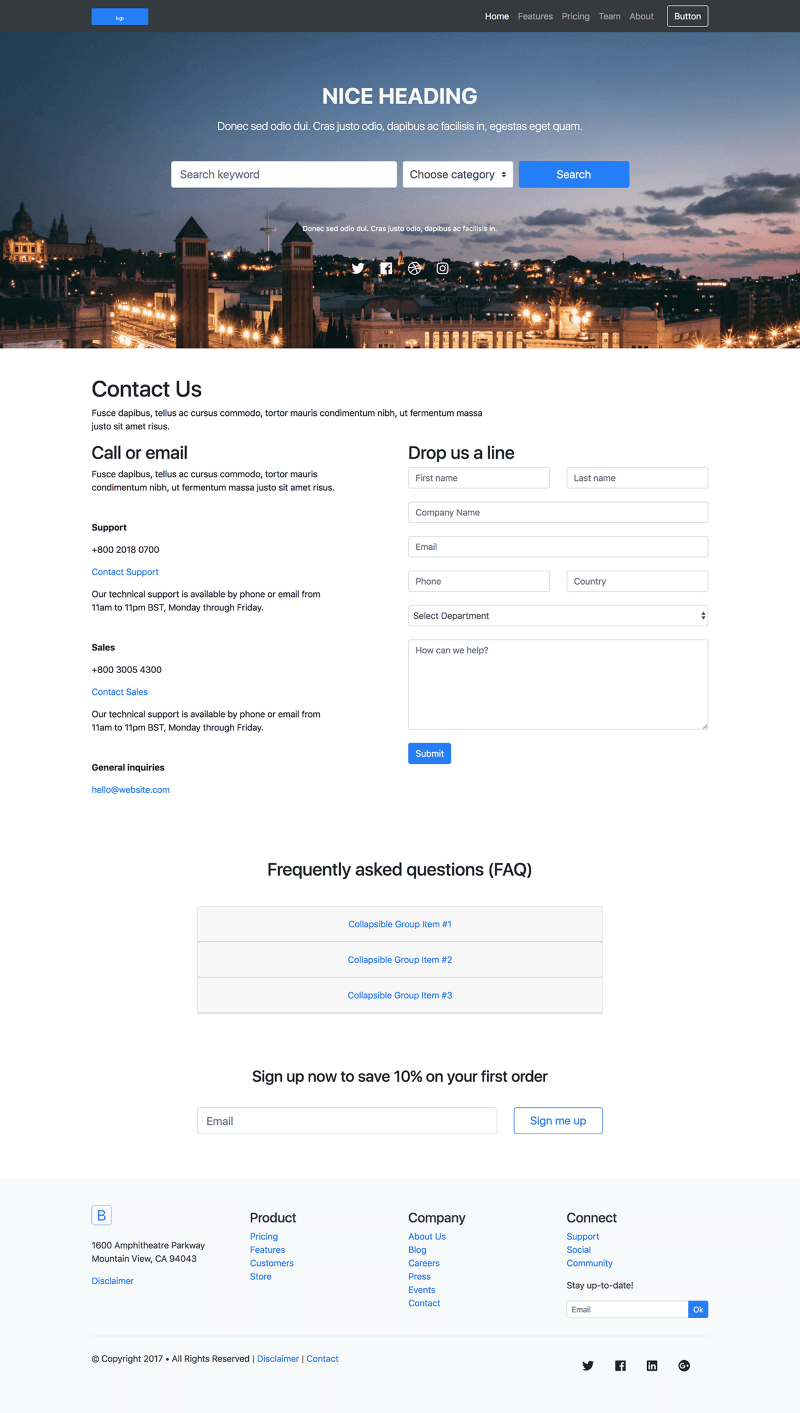The height and width of the screenshot is (1413, 800).
Task: Submit the contact form
Action: click(x=429, y=753)
